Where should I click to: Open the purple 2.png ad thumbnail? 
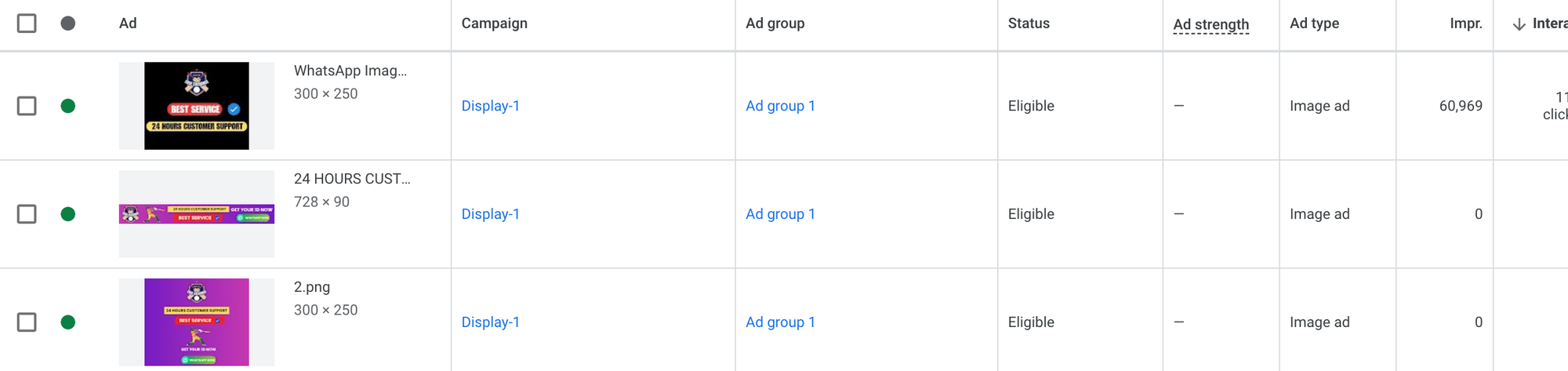coord(197,322)
